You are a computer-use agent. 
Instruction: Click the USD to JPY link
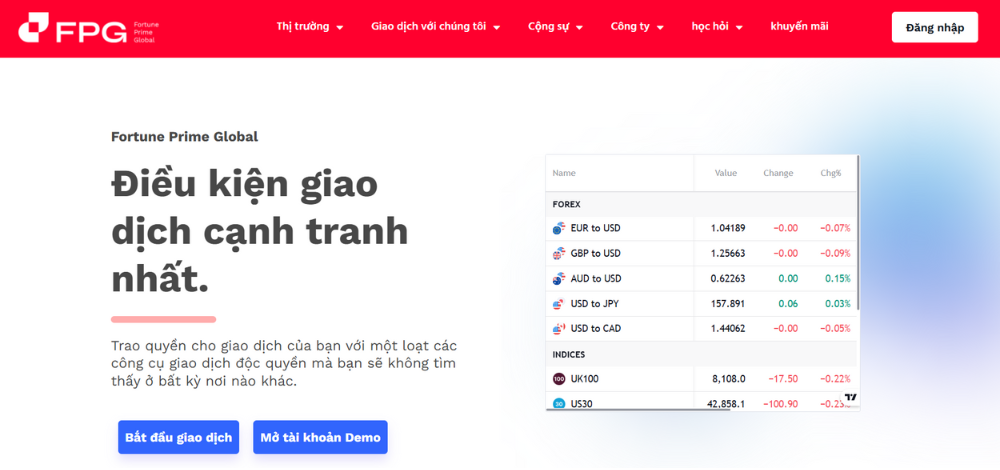coord(594,304)
